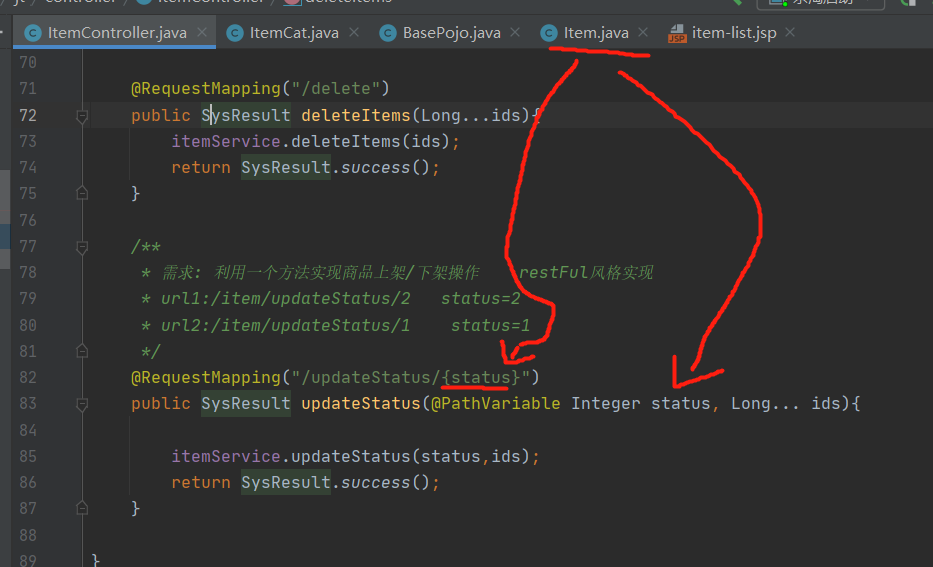Click the class icon on BasePojo.java tab

pyautogui.click(x=388, y=33)
